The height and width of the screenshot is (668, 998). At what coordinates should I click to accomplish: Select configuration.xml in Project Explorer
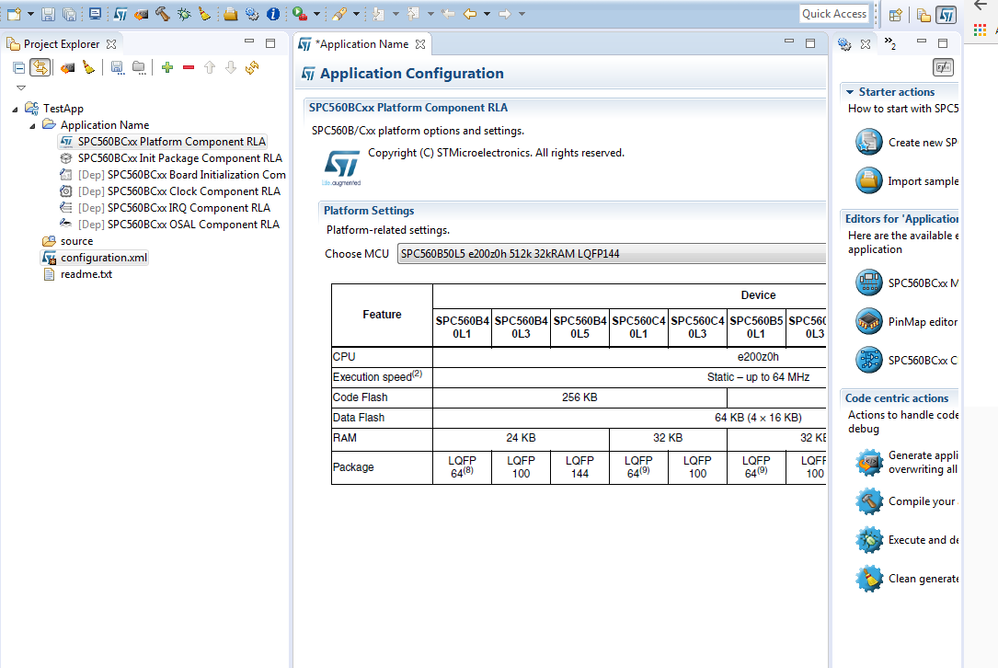click(x=104, y=258)
